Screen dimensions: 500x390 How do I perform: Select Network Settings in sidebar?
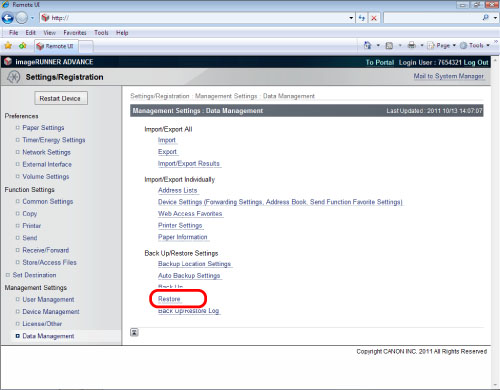point(46,152)
